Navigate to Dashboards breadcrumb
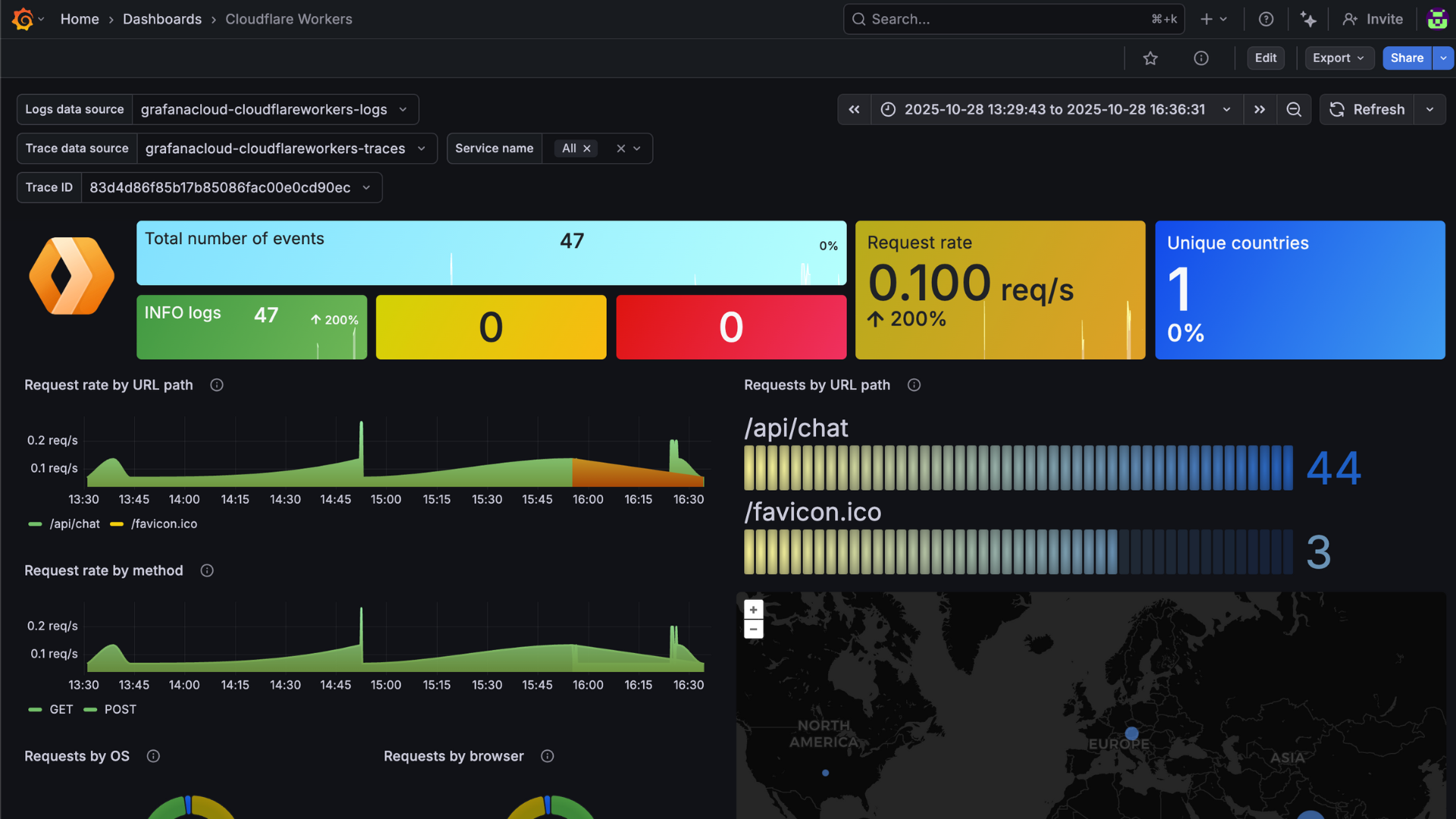 pos(162,19)
